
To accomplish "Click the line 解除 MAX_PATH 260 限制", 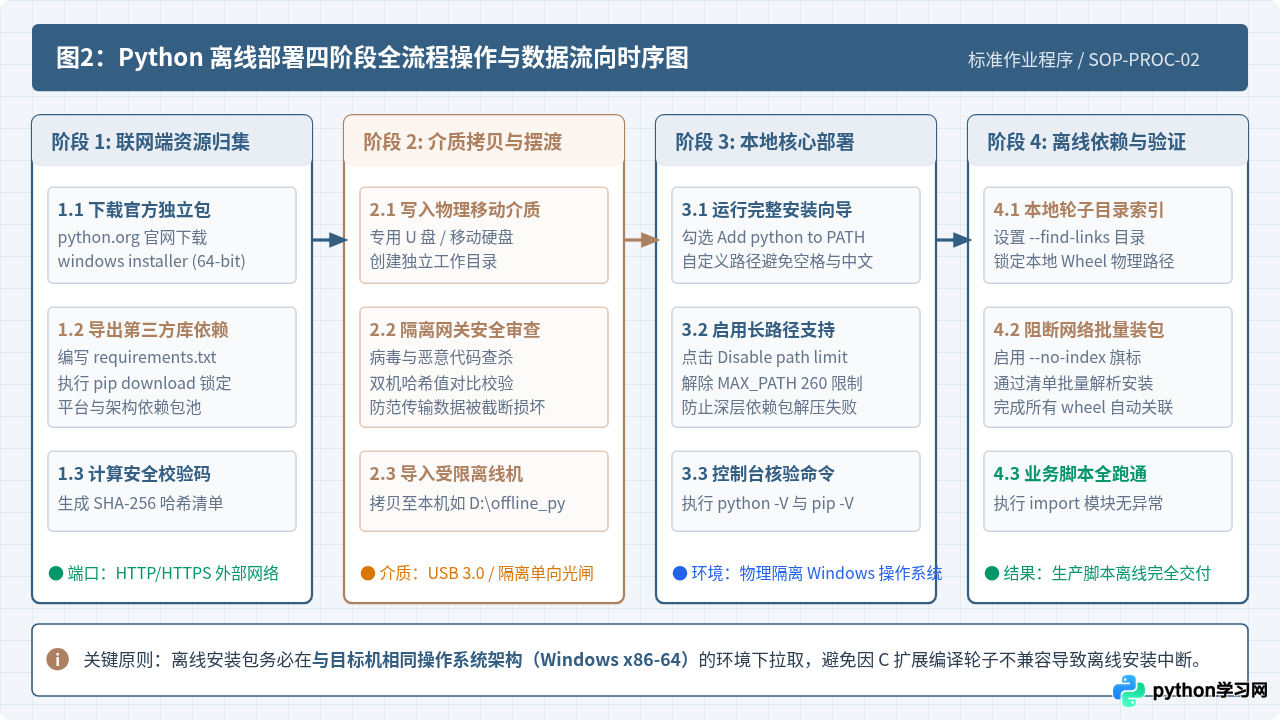I will (772, 382).
